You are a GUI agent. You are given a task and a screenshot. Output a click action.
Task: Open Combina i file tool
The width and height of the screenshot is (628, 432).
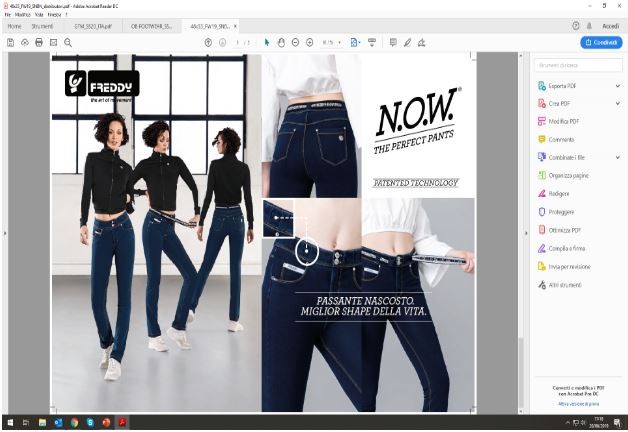tap(566, 157)
